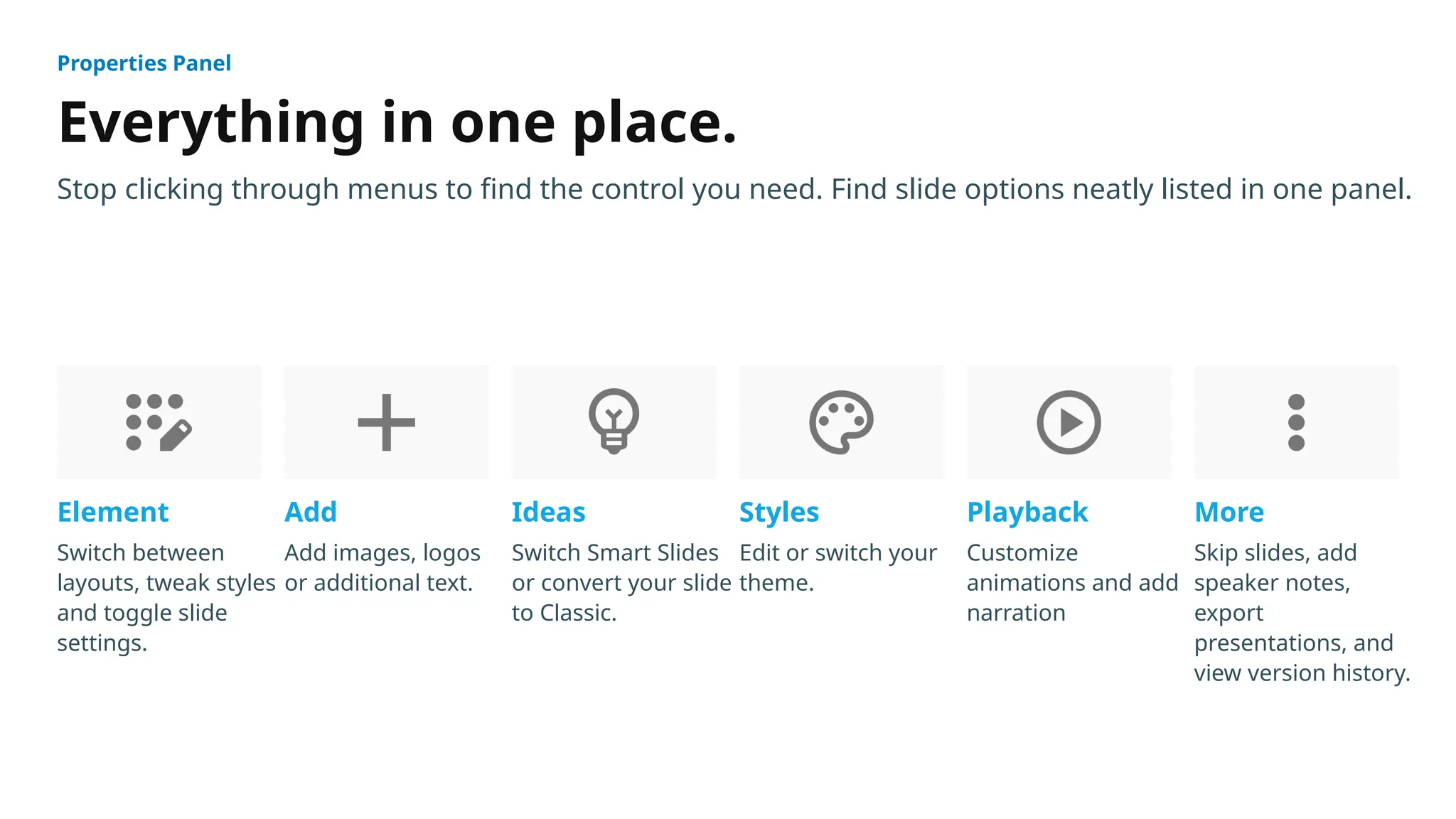The image size is (1456, 819).
Task: Click the Element heading
Action: tap(113, 512)
